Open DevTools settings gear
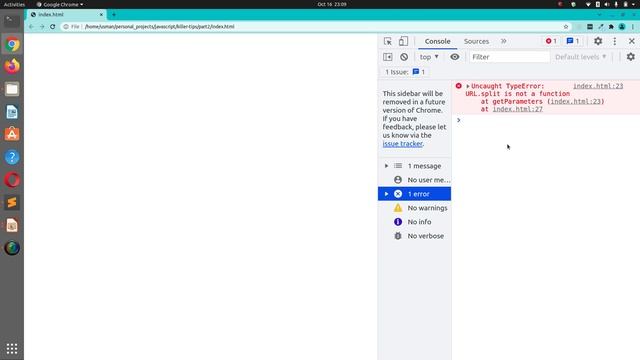640x360 pixels. (598, 41)
